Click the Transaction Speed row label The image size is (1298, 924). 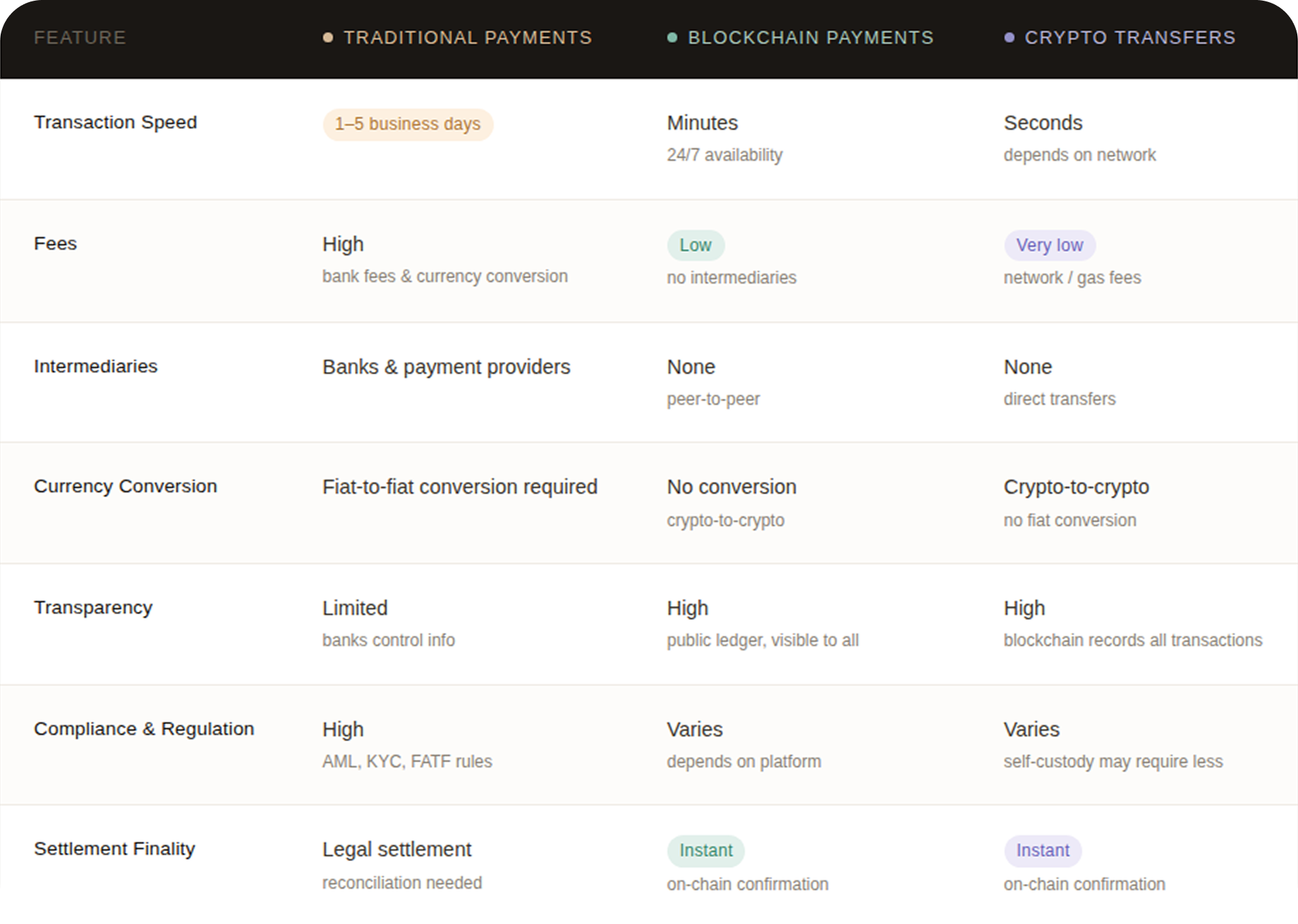pos(116,122)
